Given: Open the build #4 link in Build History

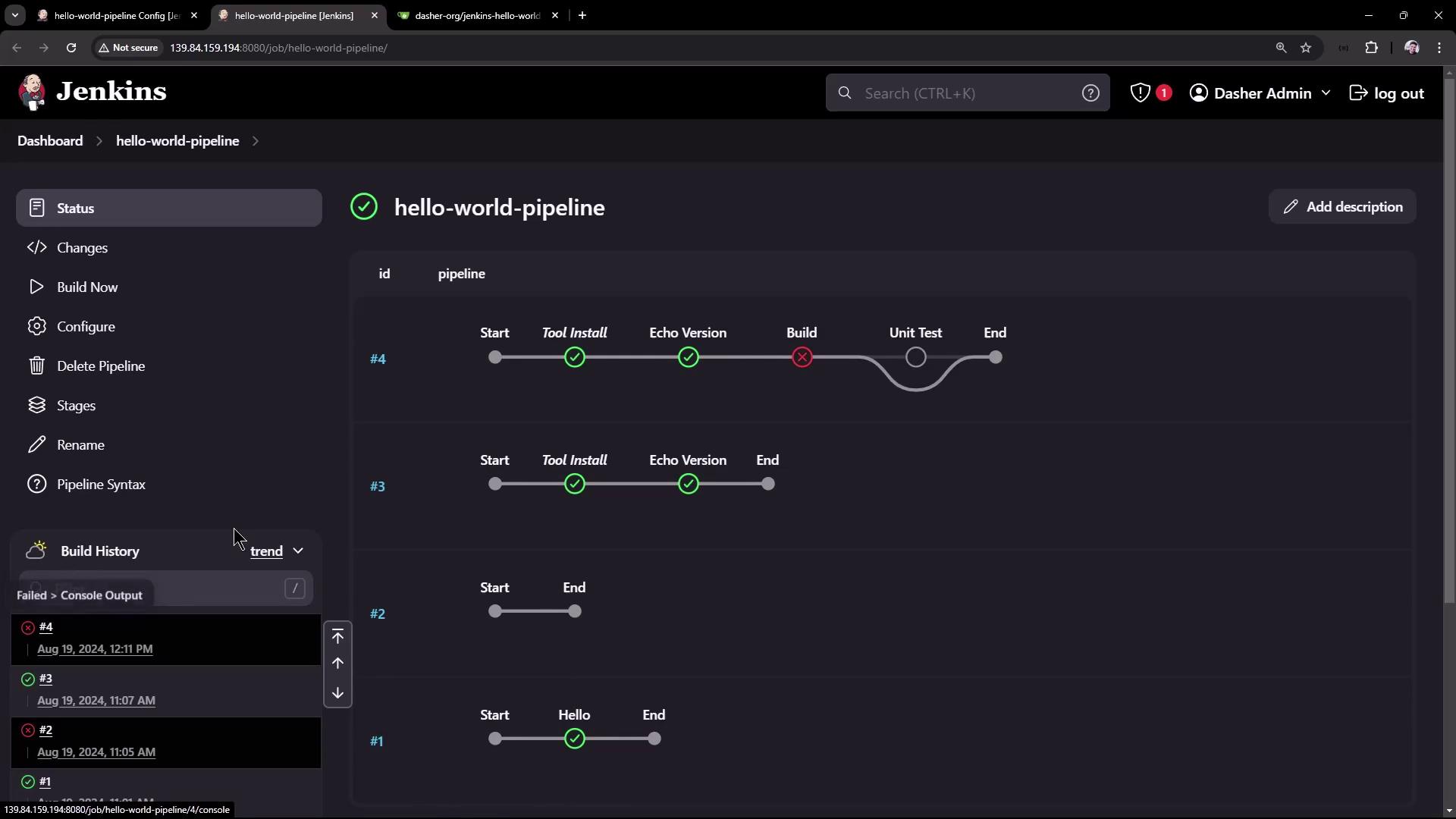Looking at the screenshot, I should click(x=45, y=627).
